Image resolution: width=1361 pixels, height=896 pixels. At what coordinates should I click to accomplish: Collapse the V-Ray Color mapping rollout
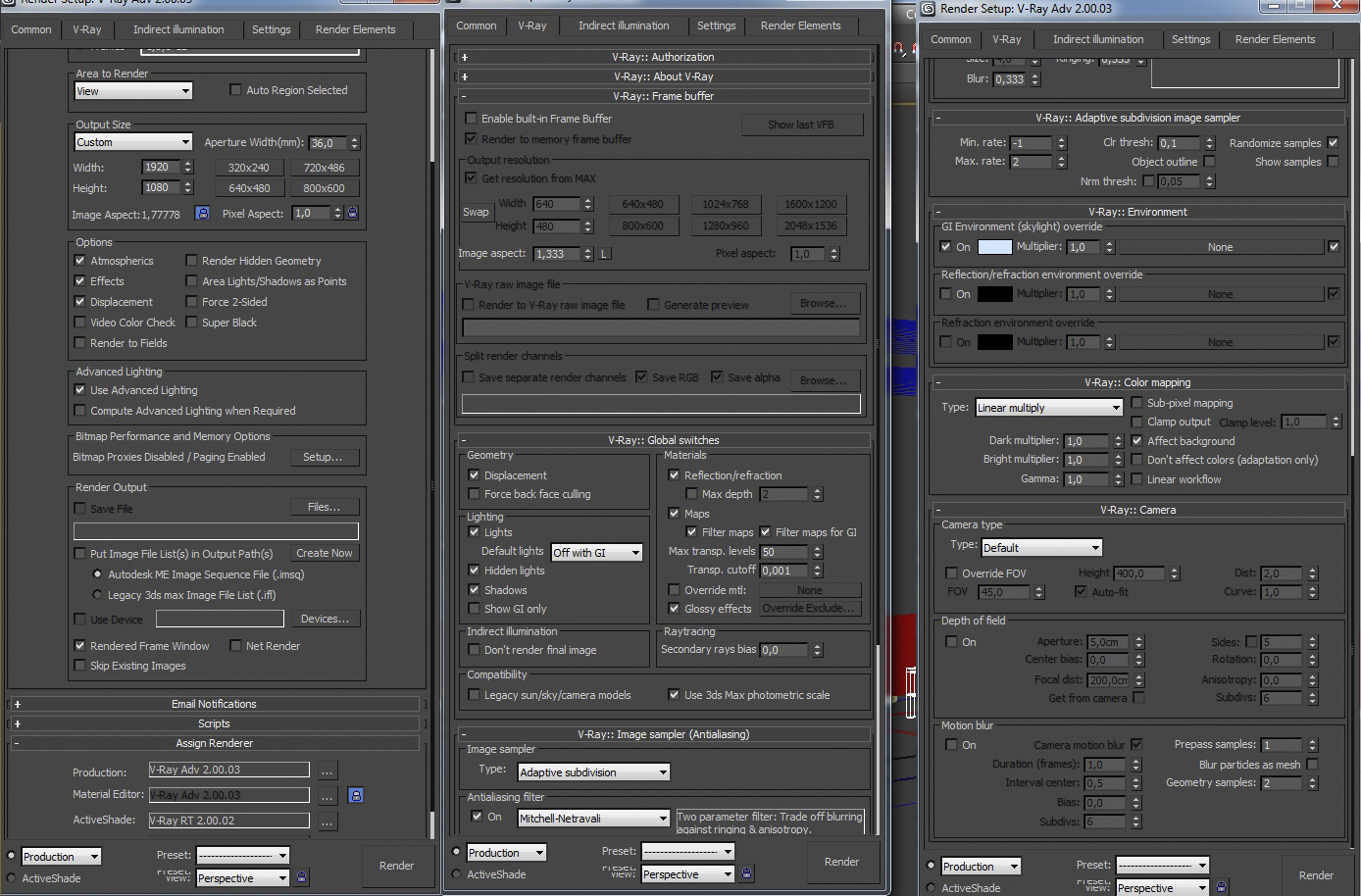coord(1137,382)
